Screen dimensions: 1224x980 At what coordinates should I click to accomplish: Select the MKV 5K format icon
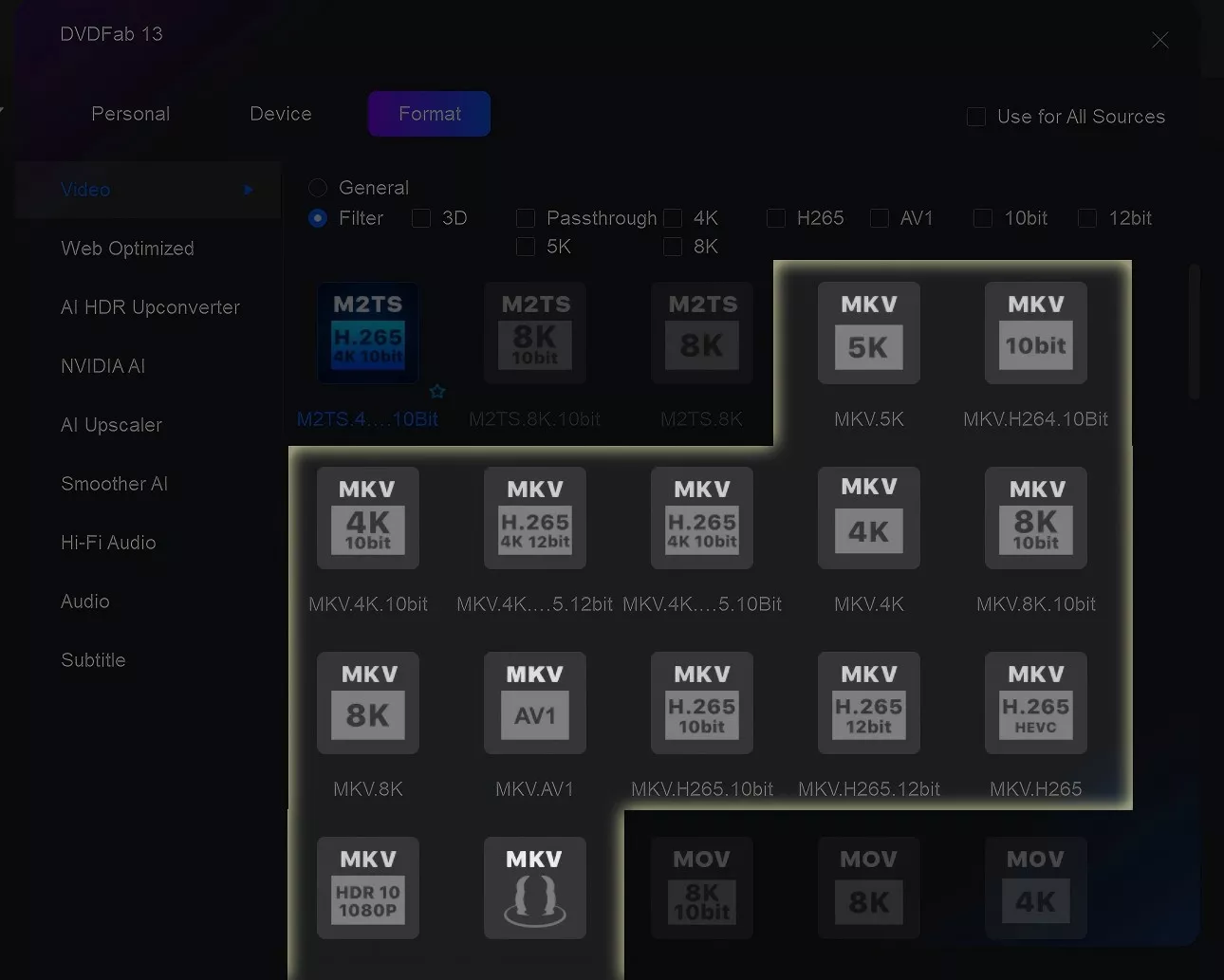click(x=868, y=333)
